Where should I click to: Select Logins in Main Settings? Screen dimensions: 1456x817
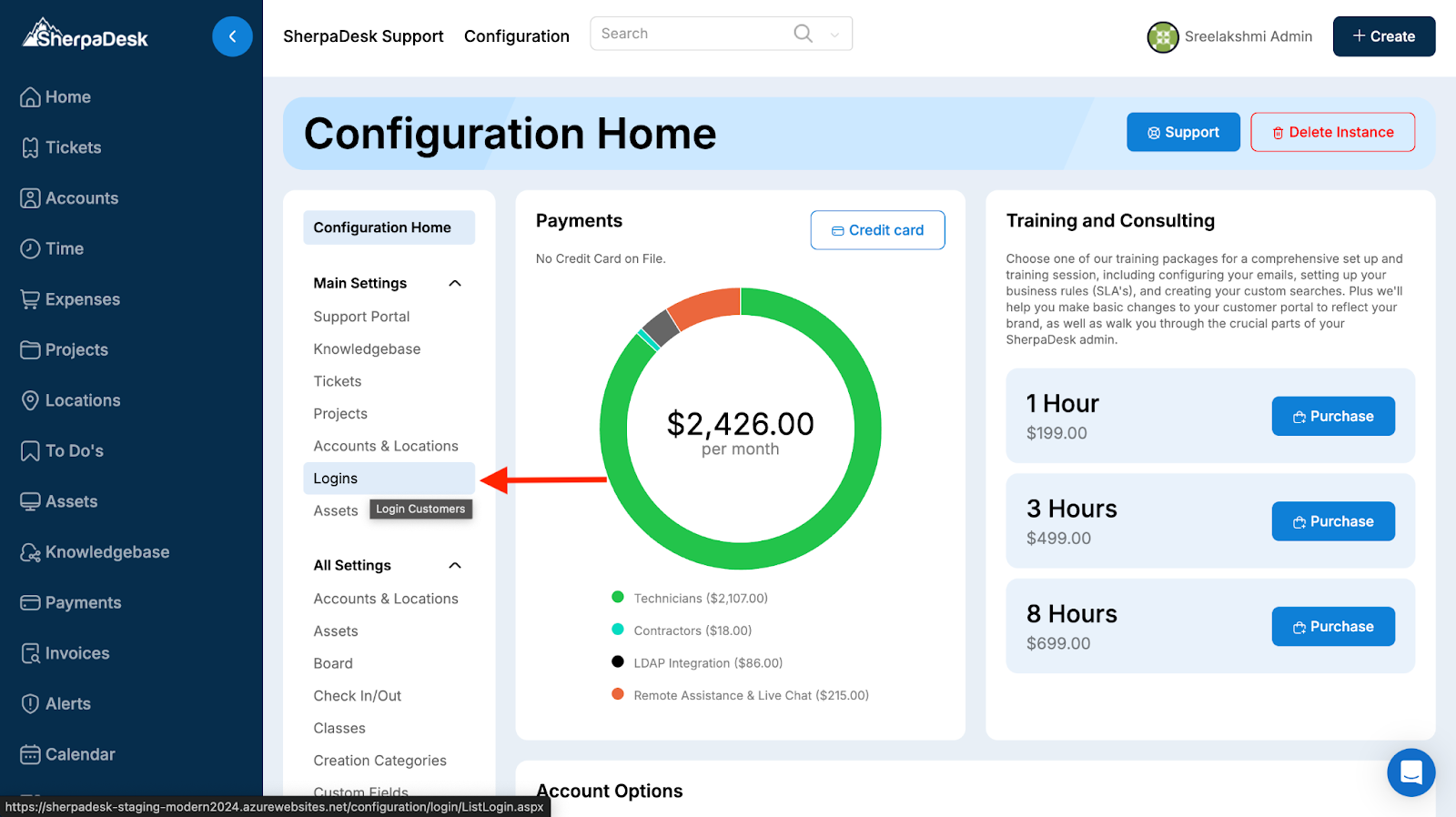[x=336, y=479]
